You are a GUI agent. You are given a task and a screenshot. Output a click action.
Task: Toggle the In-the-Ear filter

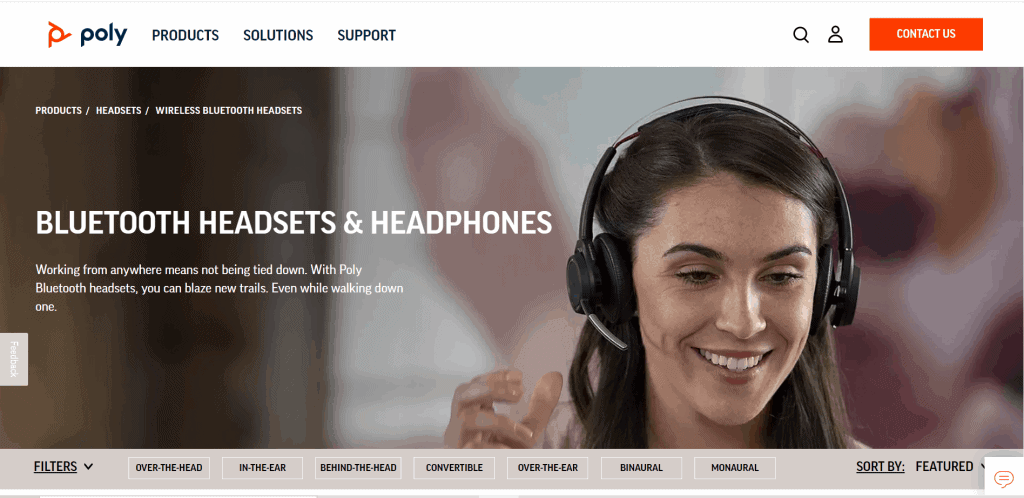262,468
